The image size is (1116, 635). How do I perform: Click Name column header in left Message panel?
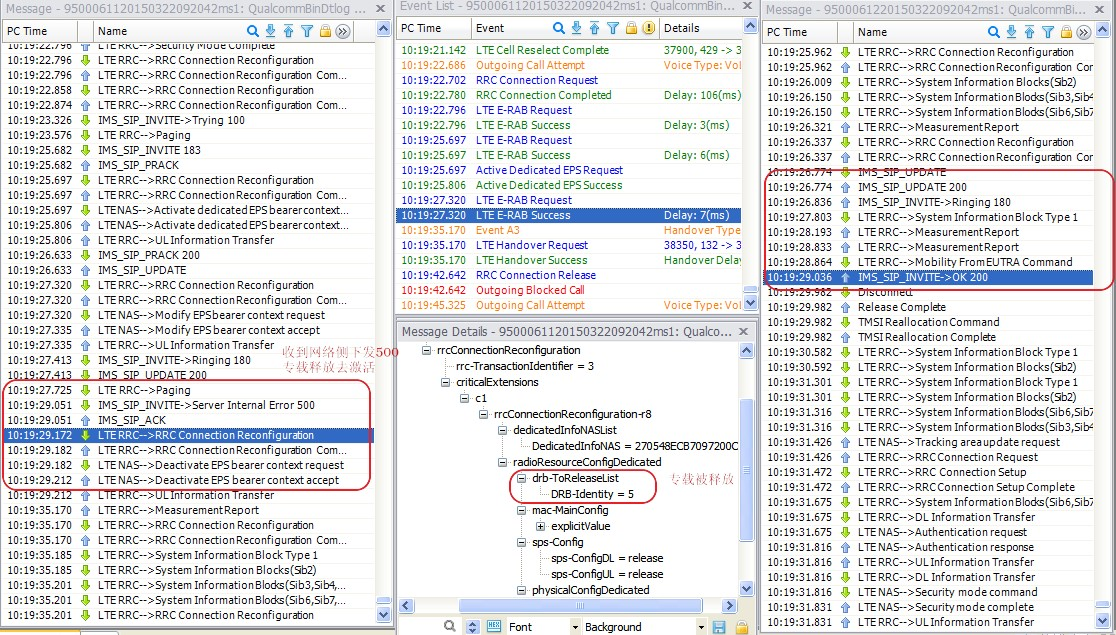coord(112,31)
